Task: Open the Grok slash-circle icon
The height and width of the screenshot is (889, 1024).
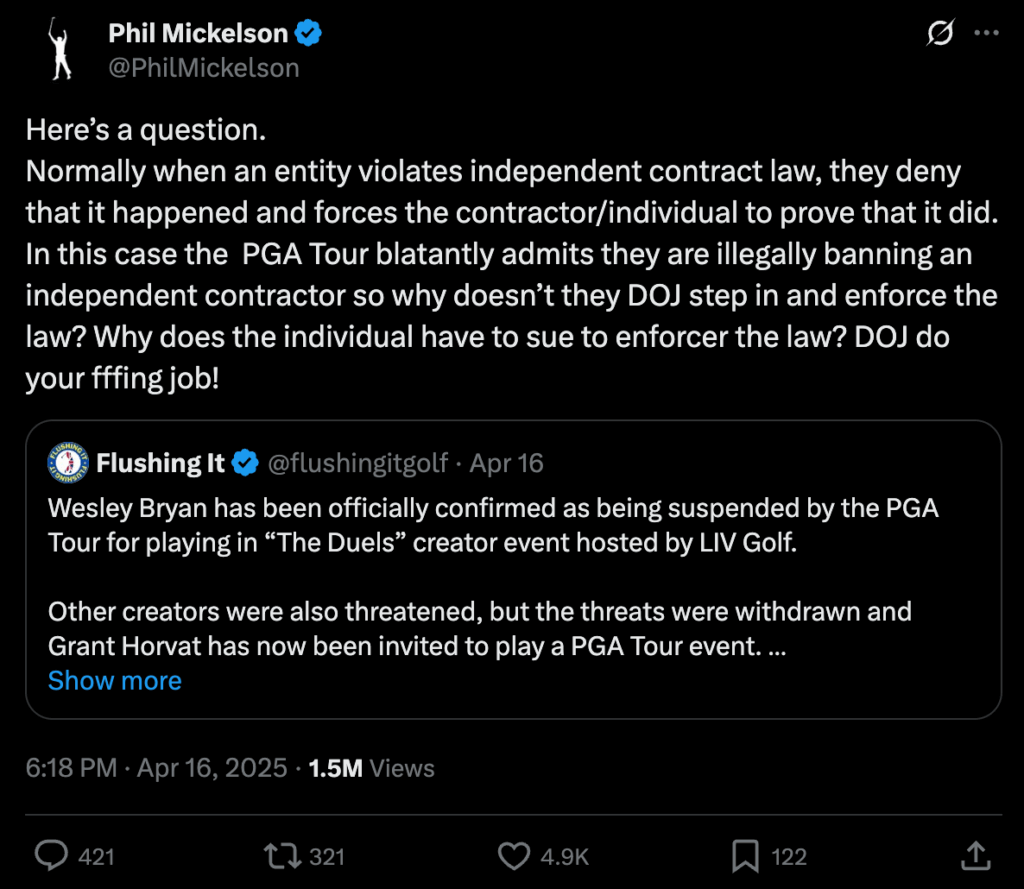Action: pyautogui.click(x=940, y=34)
